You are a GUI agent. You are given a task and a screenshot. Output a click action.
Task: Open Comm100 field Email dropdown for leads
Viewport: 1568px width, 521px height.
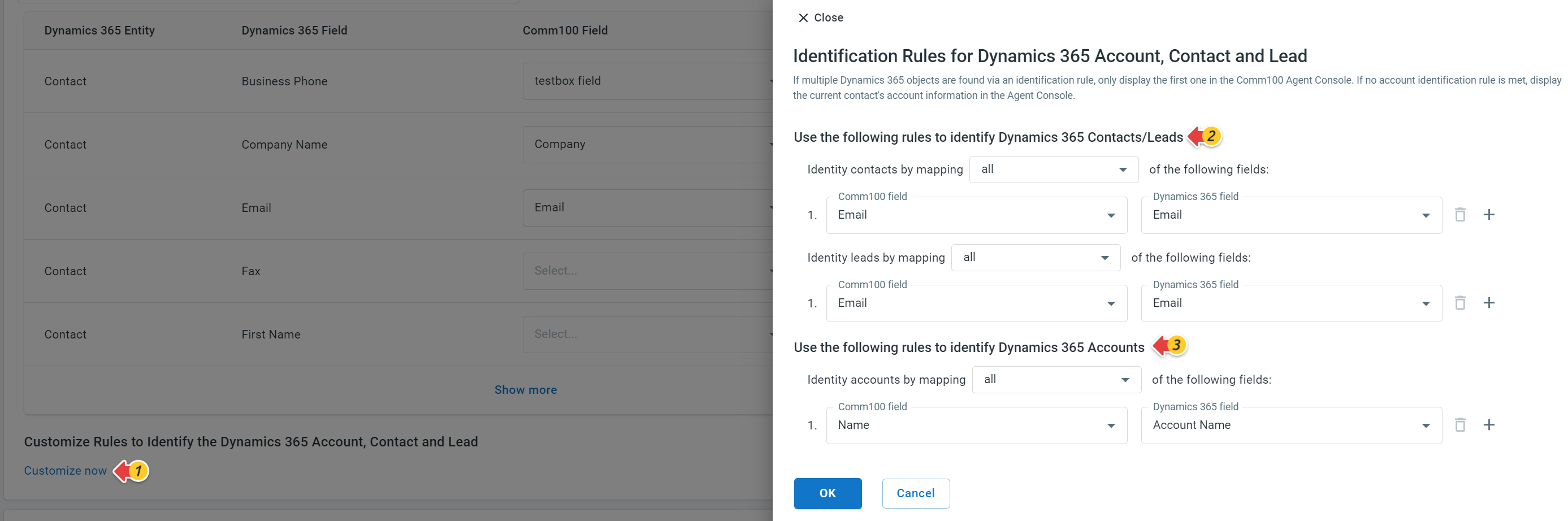[976, 303]
